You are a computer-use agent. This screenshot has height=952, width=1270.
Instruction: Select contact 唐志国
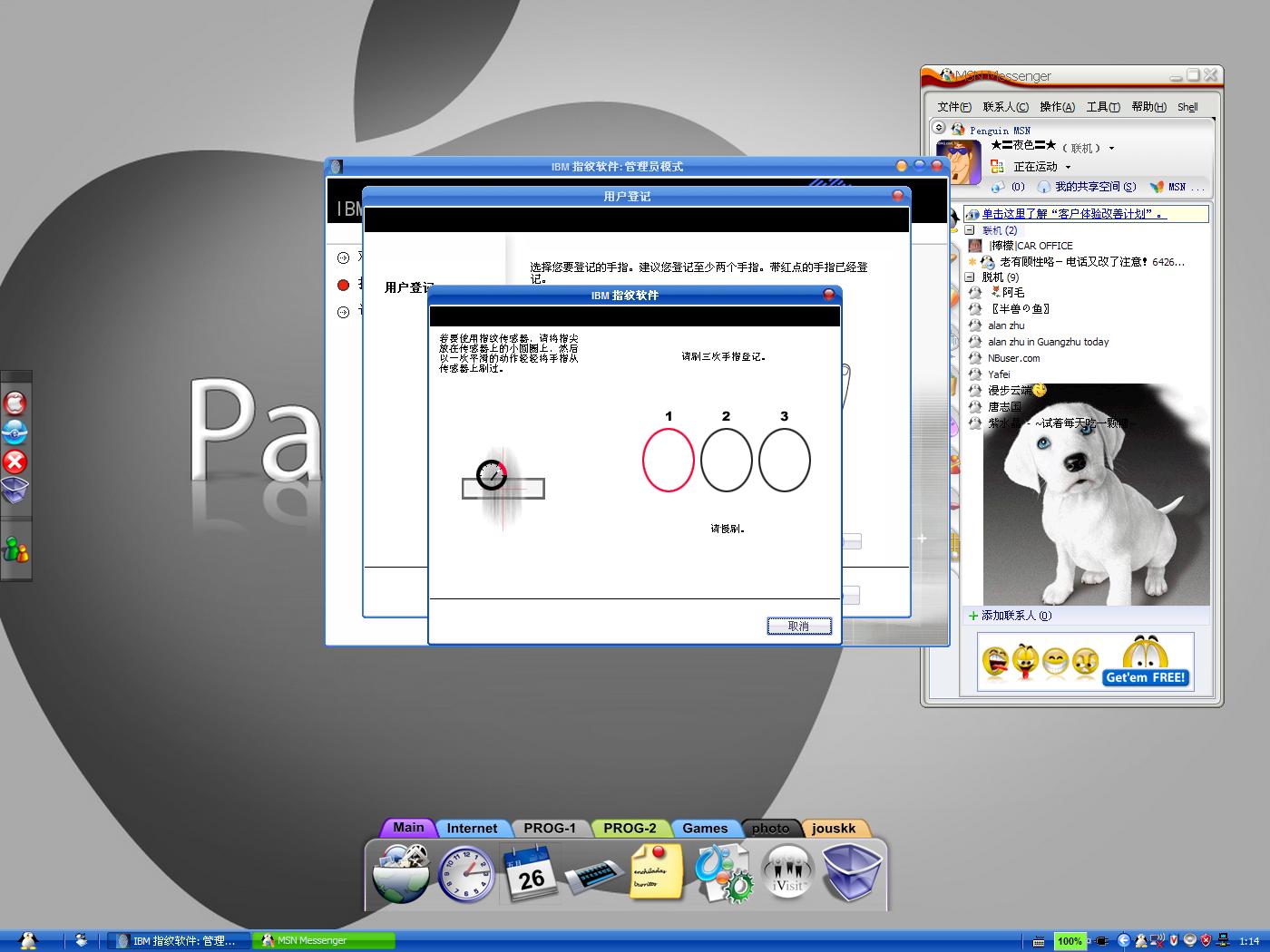point(1004,407)
